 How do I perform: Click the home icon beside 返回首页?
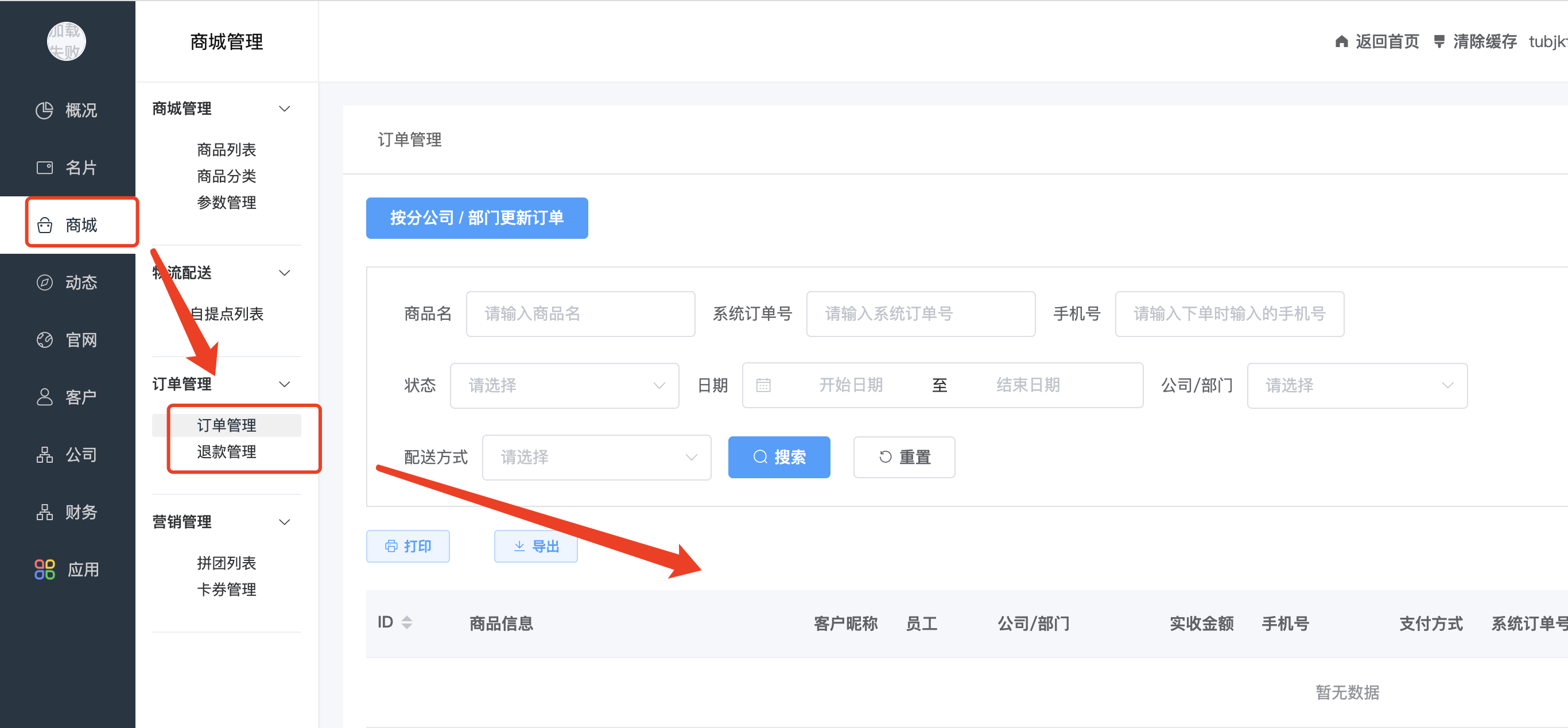point(1341,41)
